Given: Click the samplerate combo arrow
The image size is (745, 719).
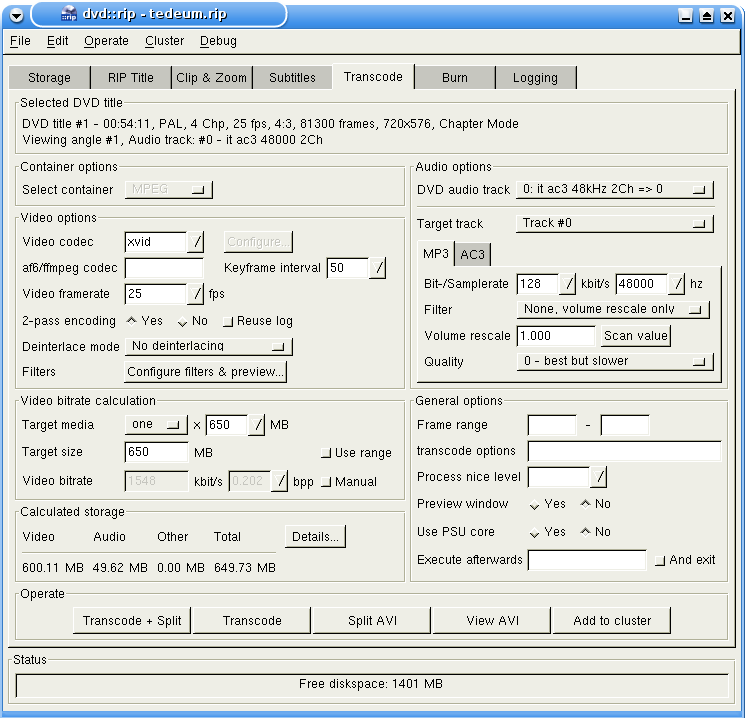Looking at the screenshot, I should [678, 284].
